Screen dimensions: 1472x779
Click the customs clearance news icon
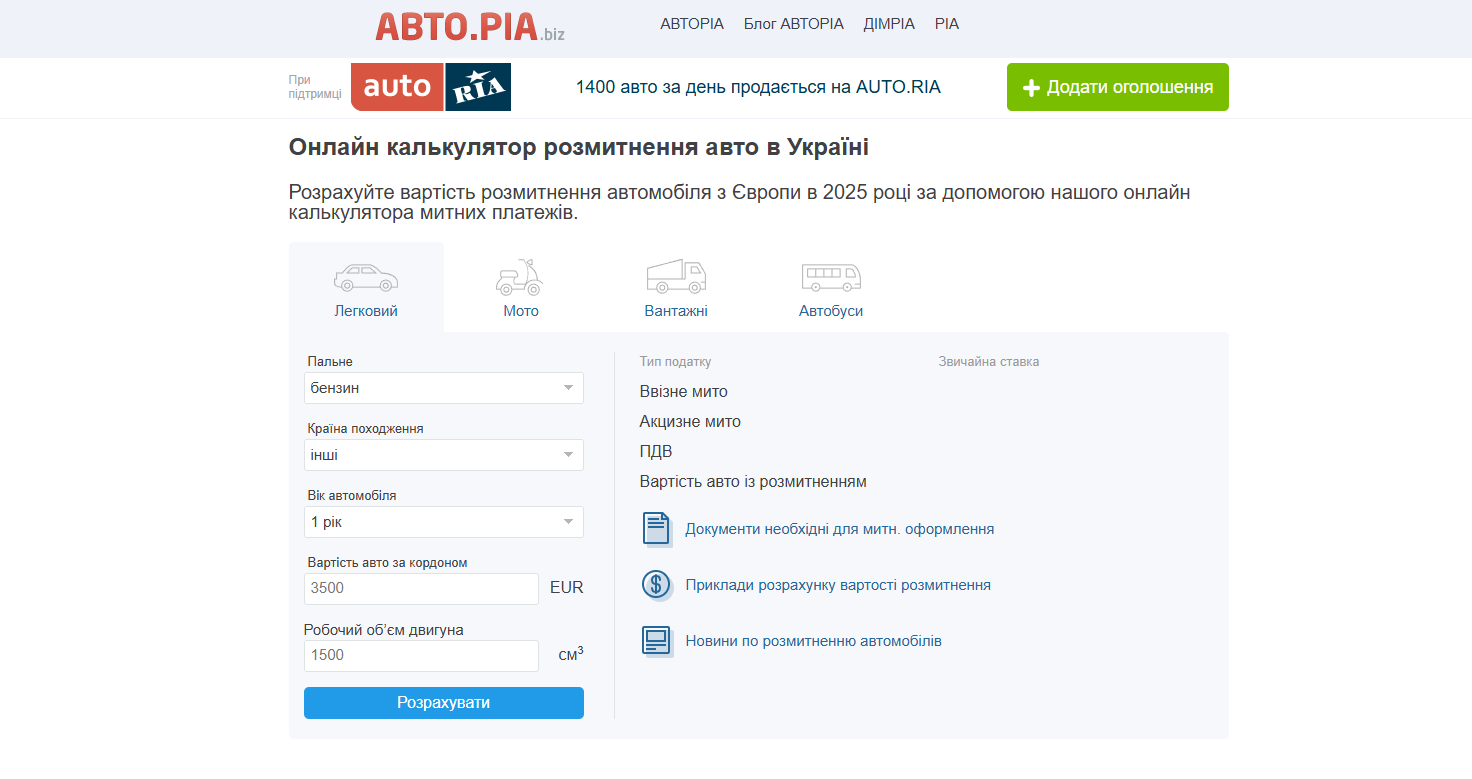[656, 641]
